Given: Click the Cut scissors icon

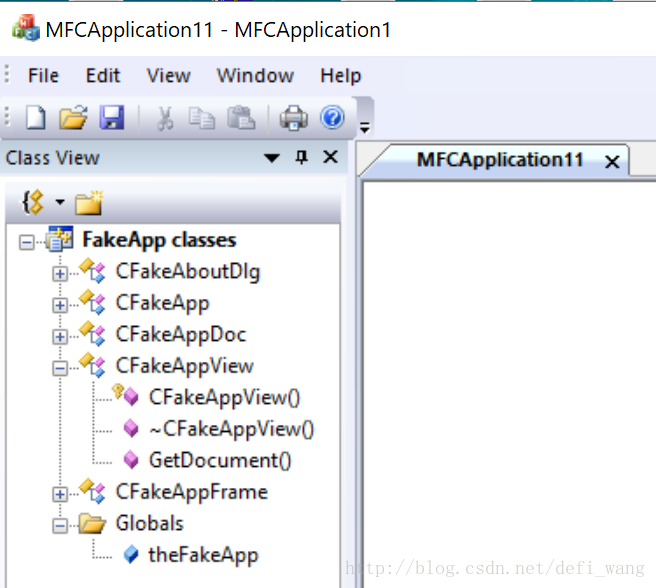Looking at the screenshot, I should pos(165,118).
